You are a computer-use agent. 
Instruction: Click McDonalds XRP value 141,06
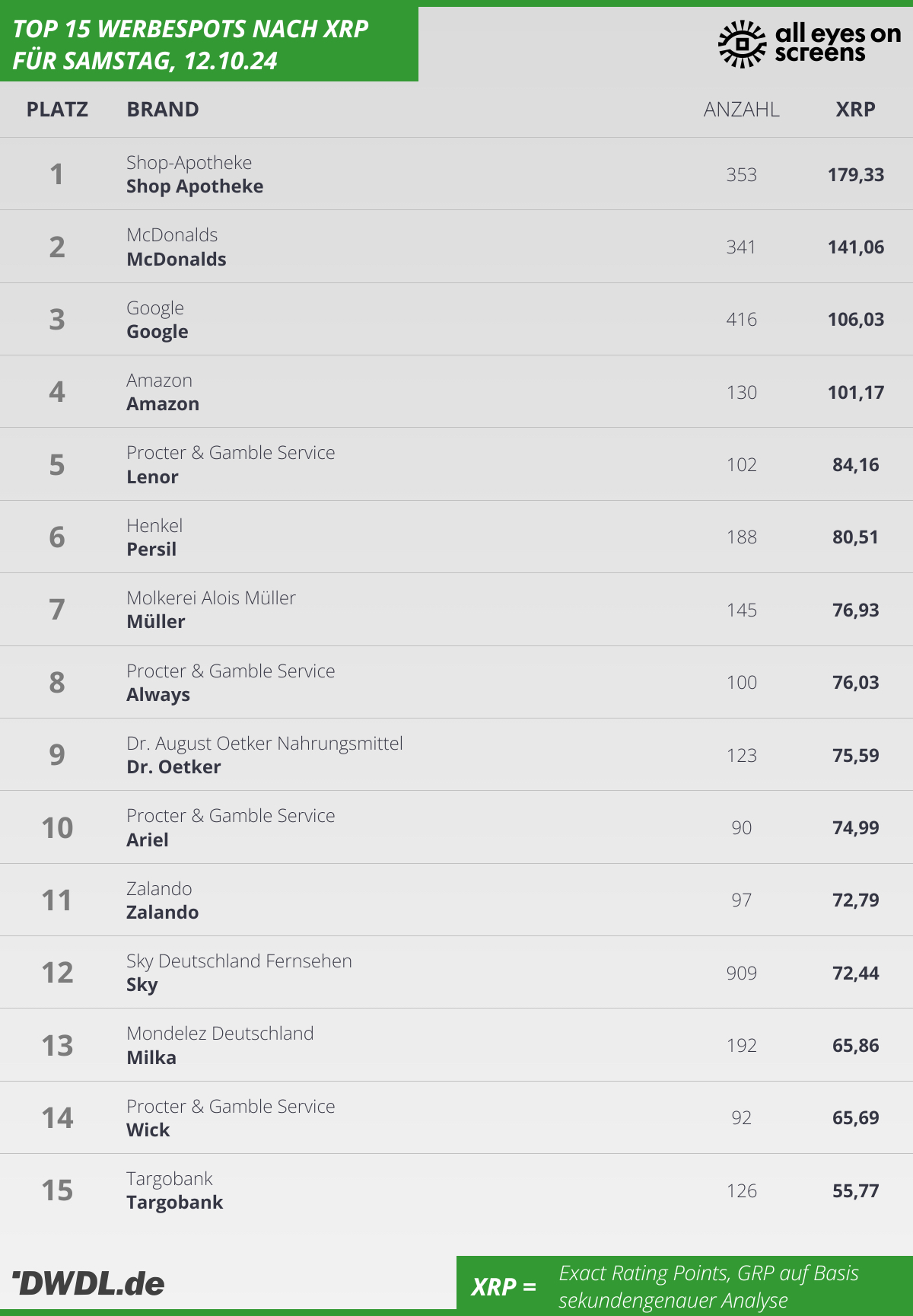tap(856, 247)
